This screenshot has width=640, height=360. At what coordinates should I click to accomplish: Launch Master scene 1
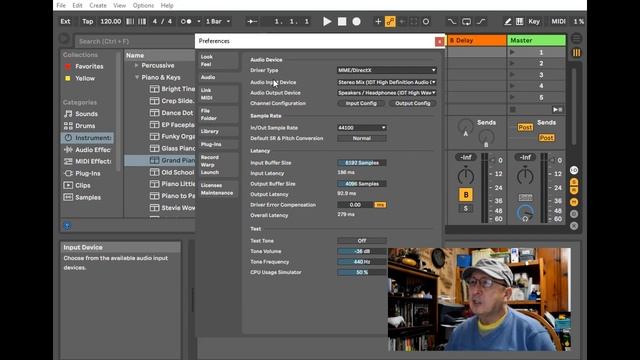point(512,52)
